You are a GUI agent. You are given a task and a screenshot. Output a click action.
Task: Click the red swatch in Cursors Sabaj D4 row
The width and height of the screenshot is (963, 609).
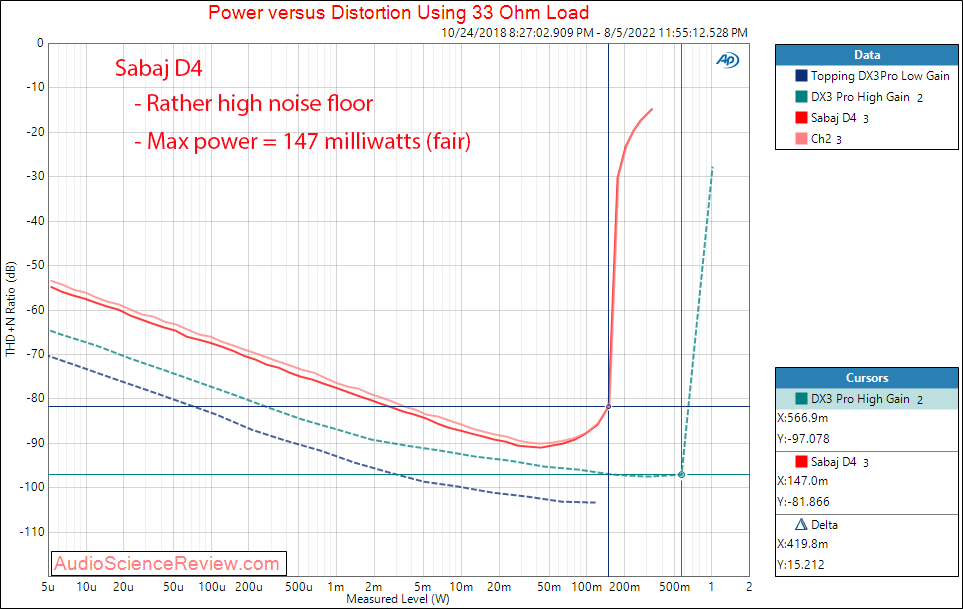pyautogui.click(x=801, y=461)
